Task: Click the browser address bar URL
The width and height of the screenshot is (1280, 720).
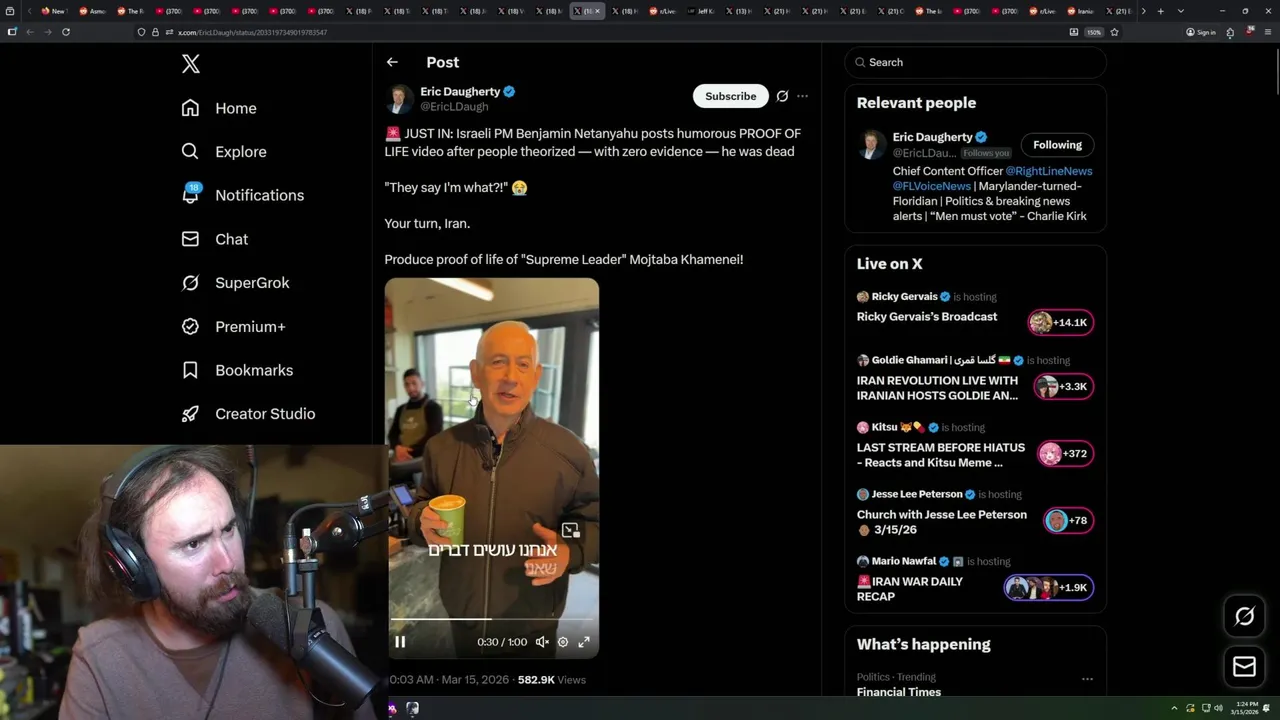Action: point(252,32)
